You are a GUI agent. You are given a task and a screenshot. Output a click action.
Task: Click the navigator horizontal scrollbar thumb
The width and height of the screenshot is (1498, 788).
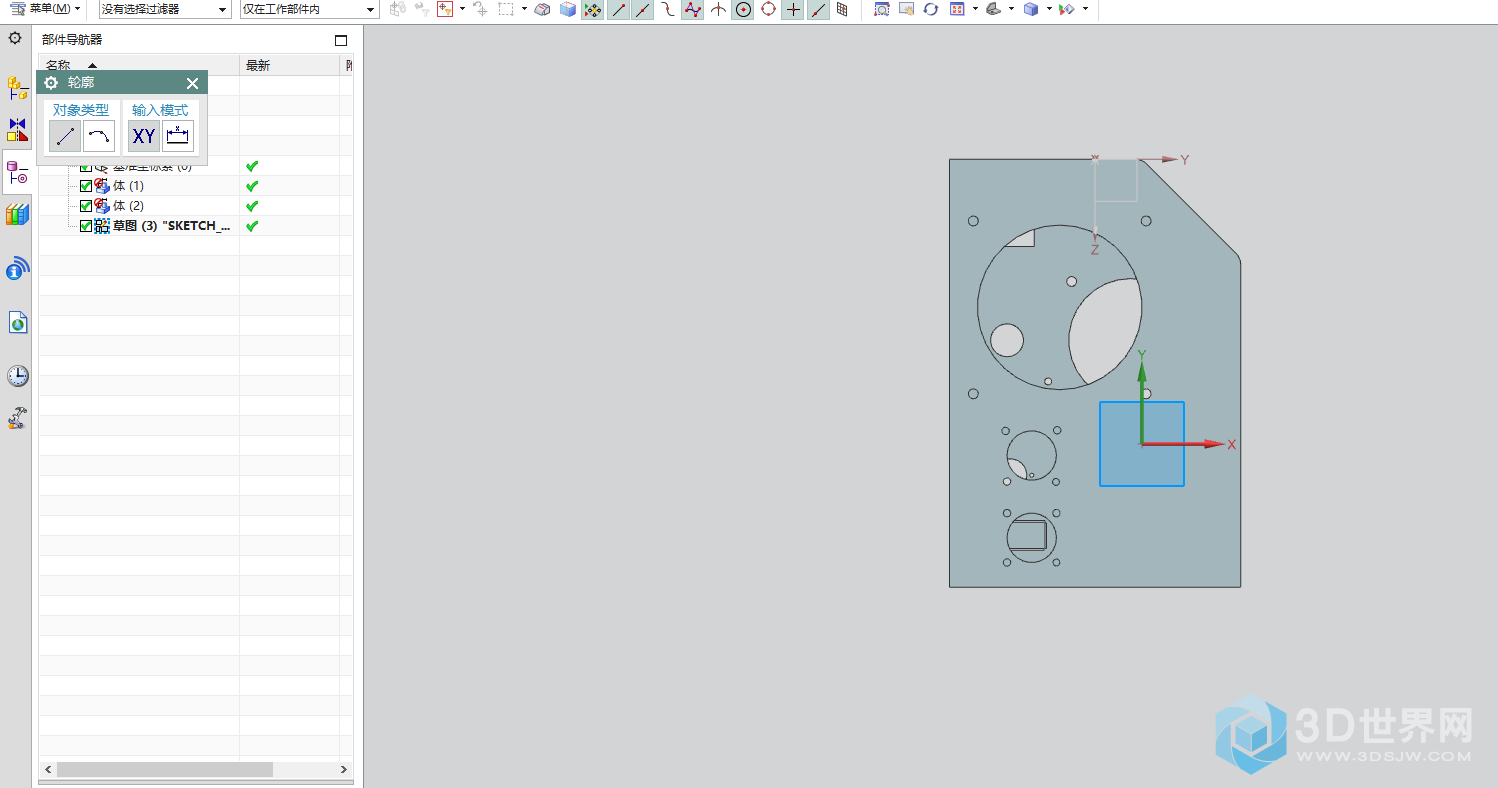pyautogui.click(x=165, y=770)
